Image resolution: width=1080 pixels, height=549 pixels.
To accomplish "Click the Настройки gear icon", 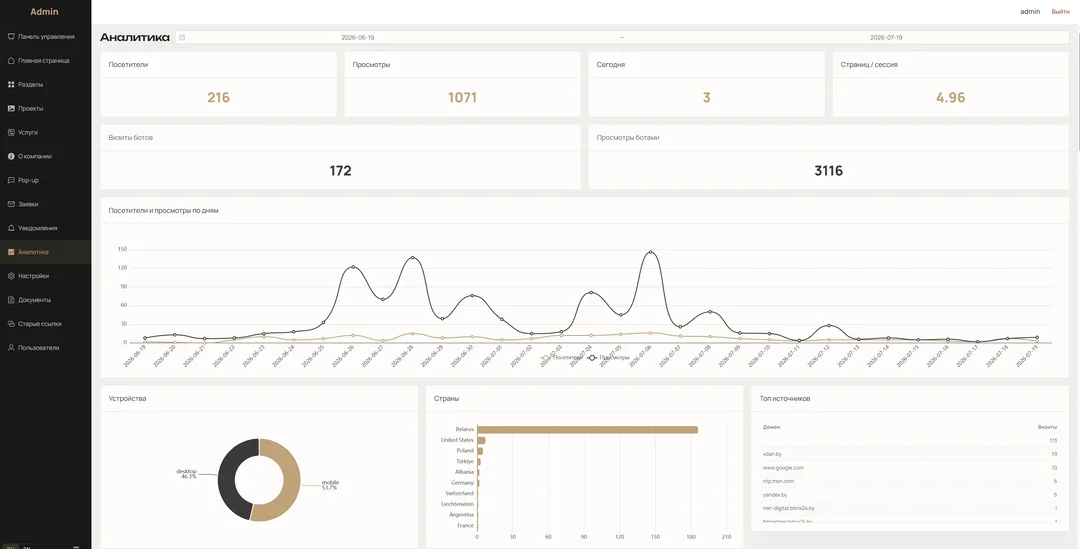I will (11, 276).
